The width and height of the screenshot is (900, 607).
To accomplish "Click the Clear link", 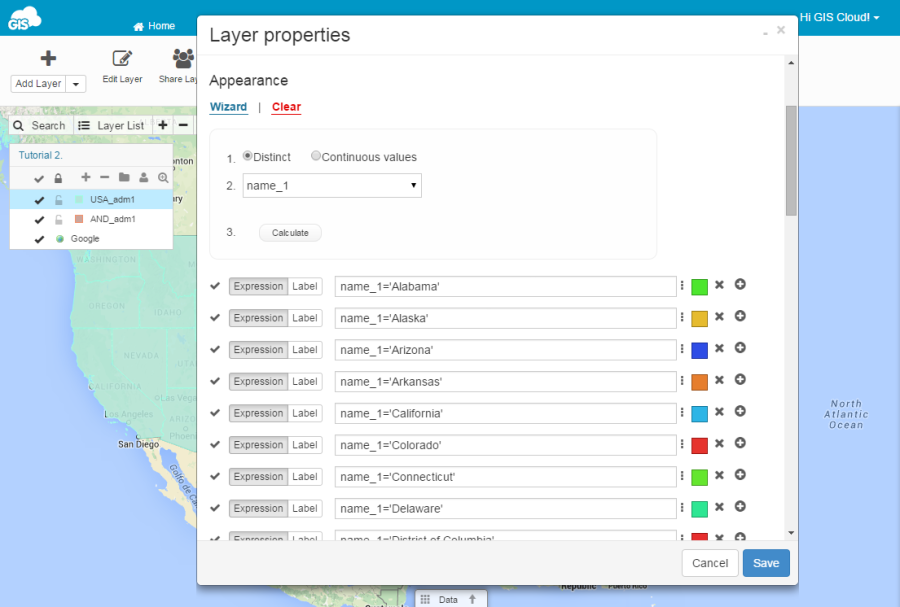I will pos(286,107).
